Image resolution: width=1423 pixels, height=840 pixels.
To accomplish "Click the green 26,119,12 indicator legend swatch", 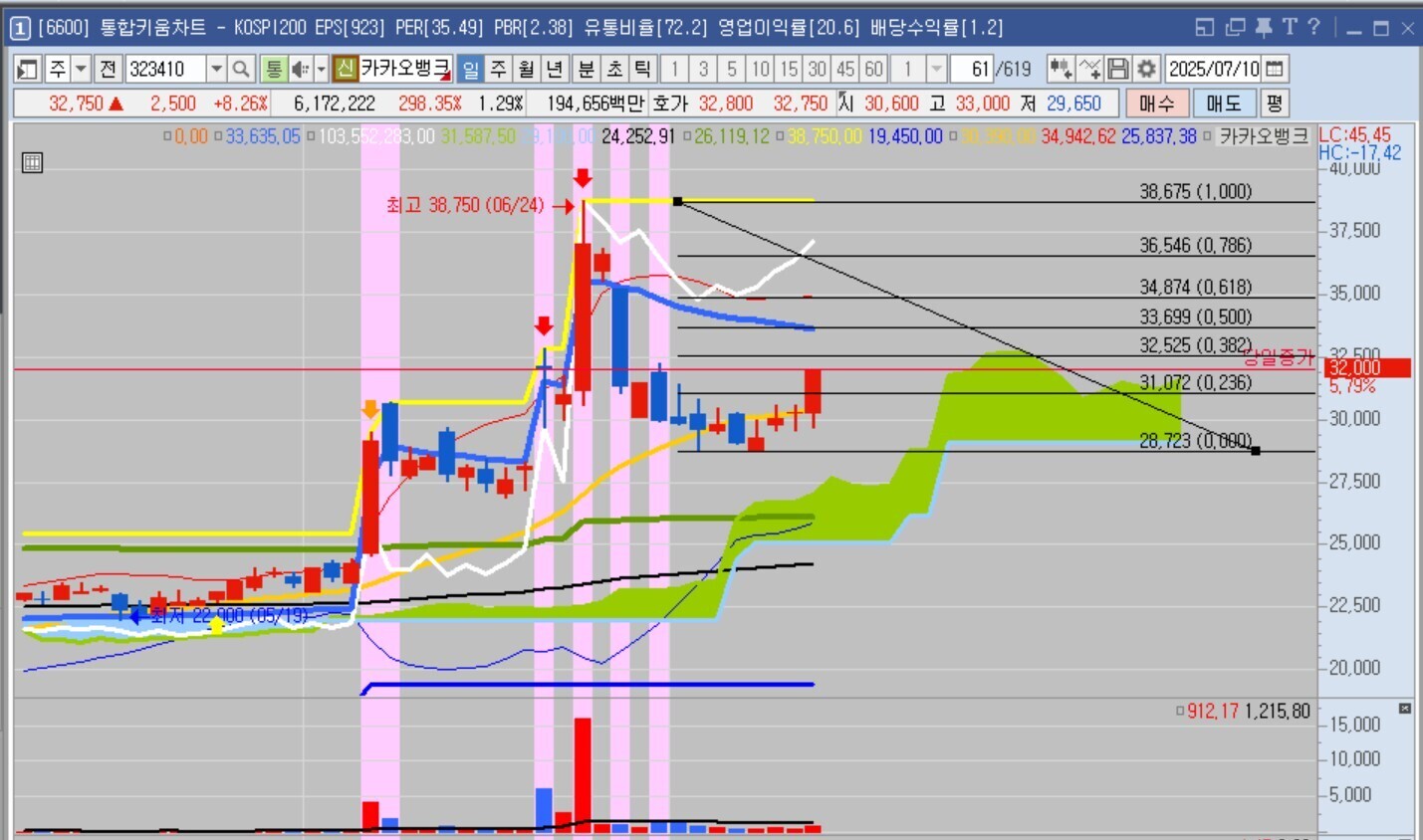I will [686, 136].
